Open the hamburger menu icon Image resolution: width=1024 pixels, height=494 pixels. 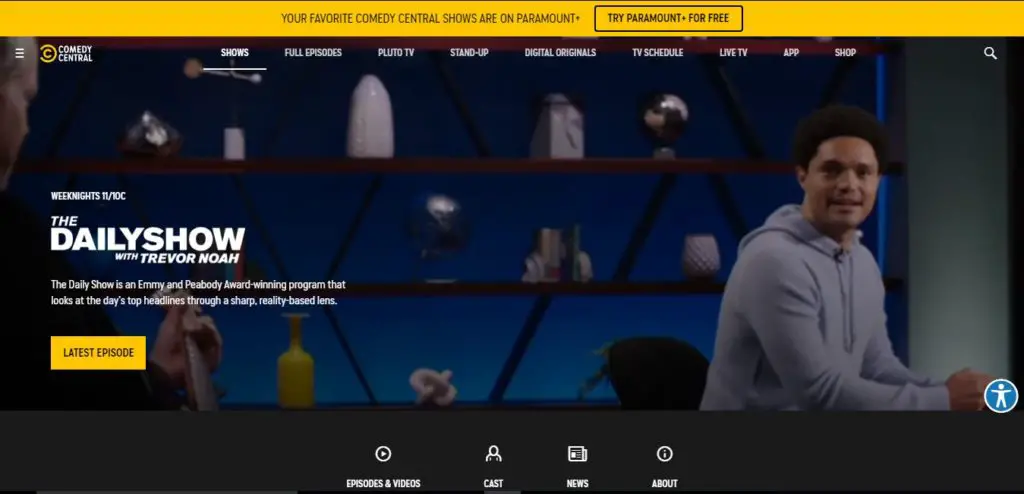click(20, 53)
